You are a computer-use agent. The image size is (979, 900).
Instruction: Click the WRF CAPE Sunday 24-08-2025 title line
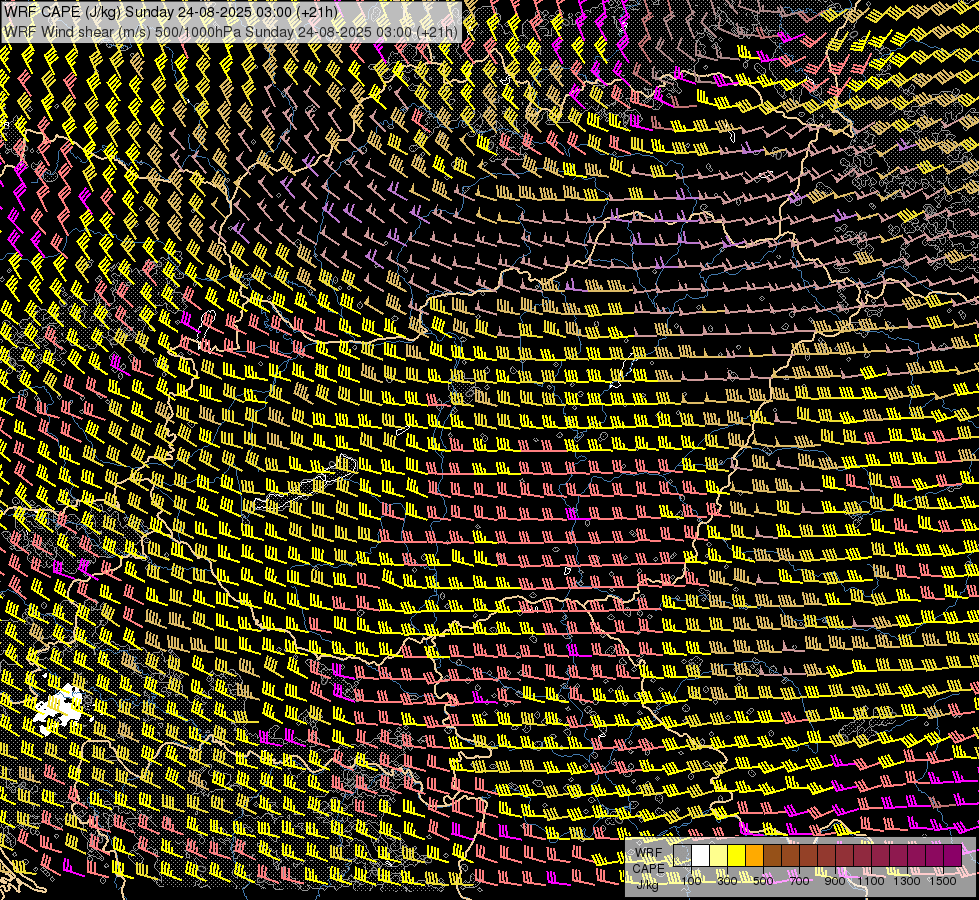click(x=170, y=12)
